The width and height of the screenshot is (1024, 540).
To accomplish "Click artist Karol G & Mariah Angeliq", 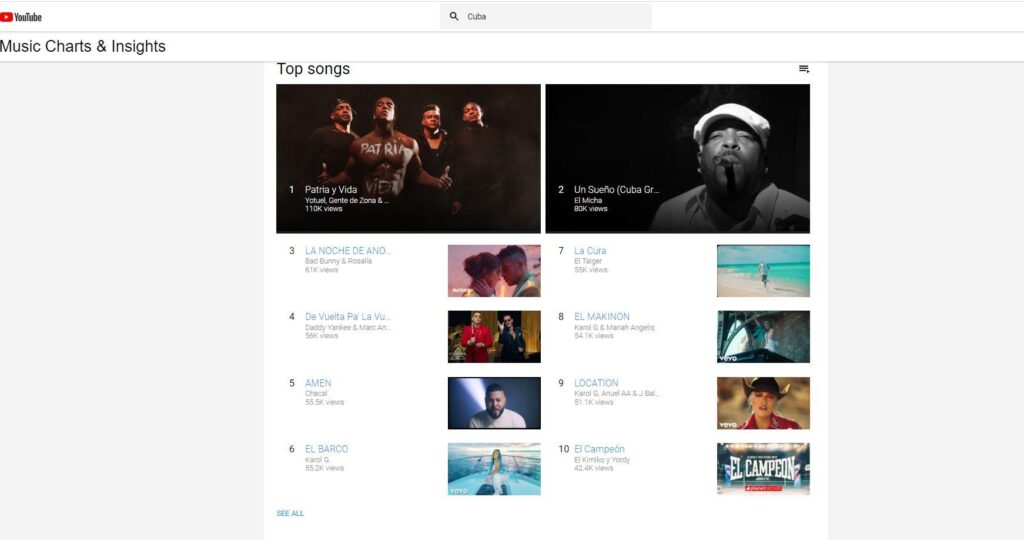I will [614, 328].
